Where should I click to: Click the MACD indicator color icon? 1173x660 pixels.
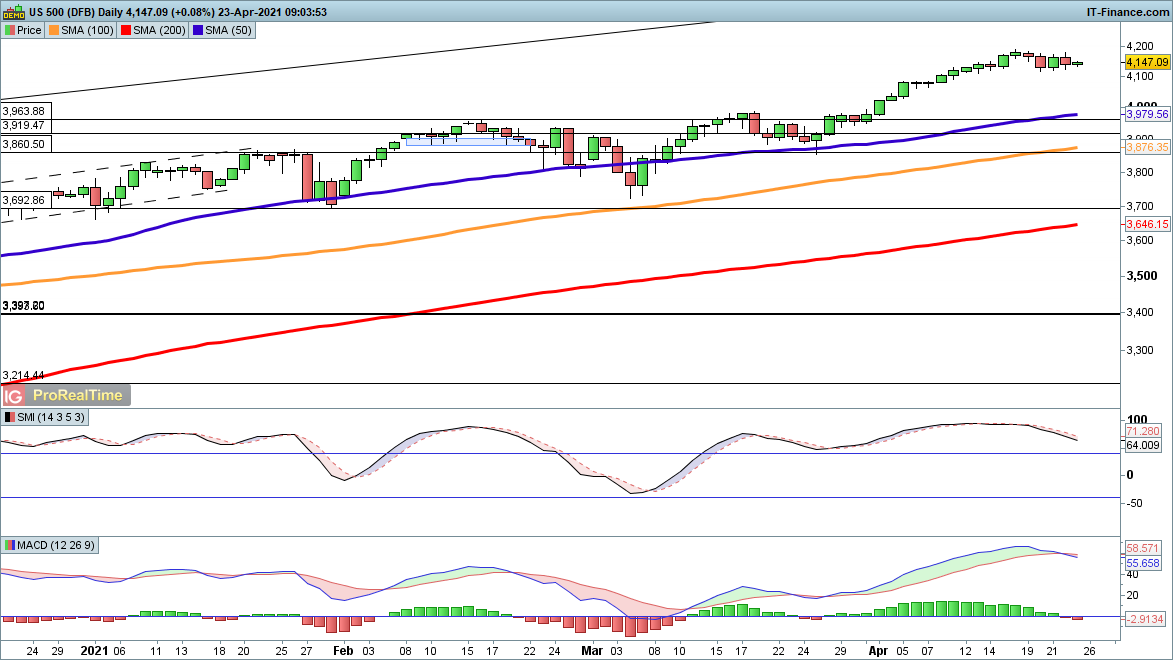(x=10, y=545)
